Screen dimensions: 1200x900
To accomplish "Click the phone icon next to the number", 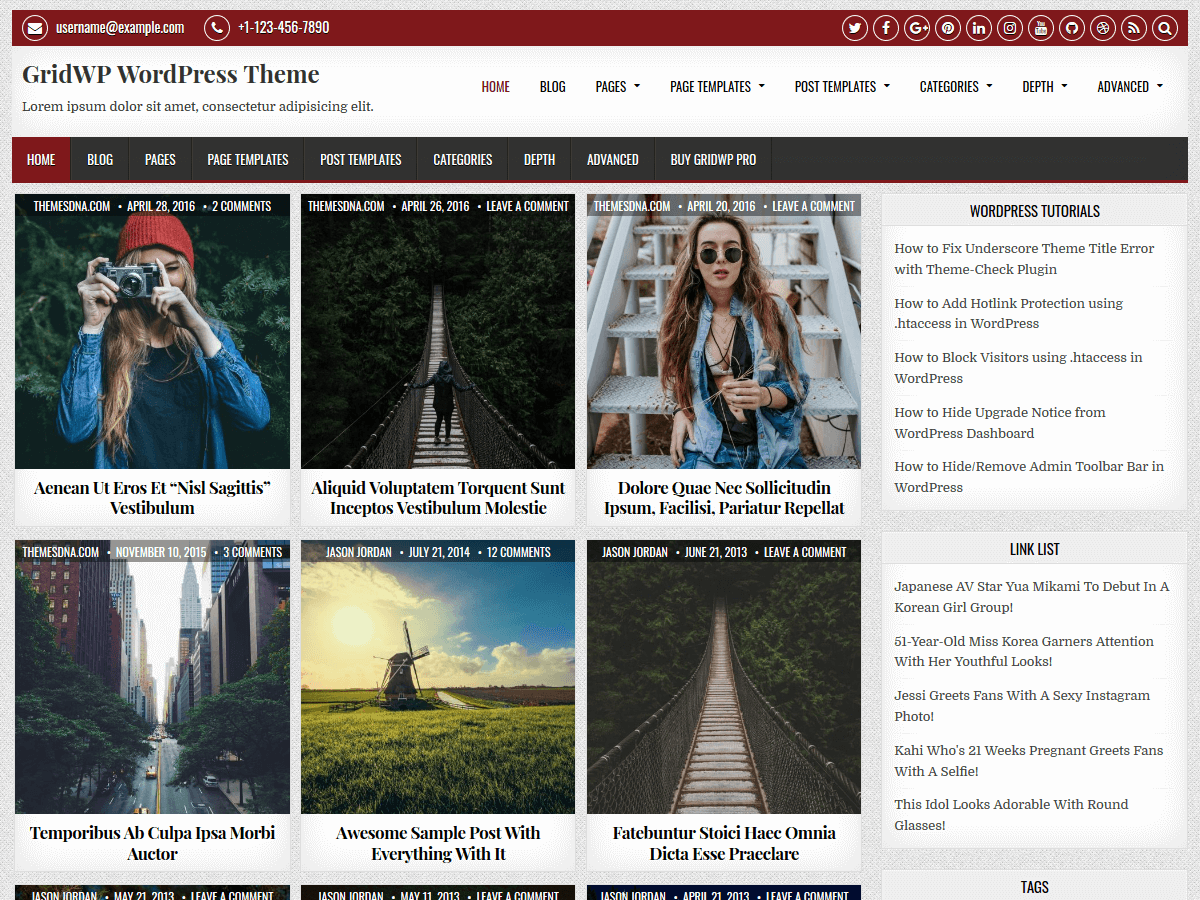I will pyautogui.click(x=216, y=28).
